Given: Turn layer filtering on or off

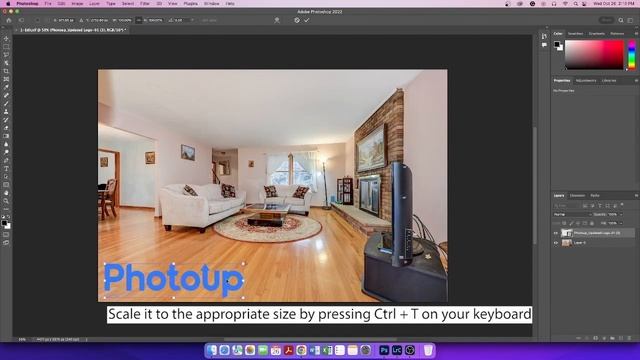Looking at the screenshot, I should click(x=622, y=205).
